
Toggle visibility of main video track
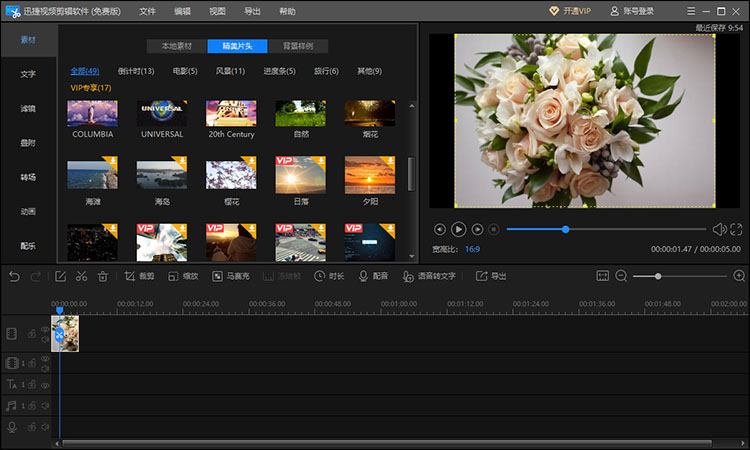(x=45, y=329)
